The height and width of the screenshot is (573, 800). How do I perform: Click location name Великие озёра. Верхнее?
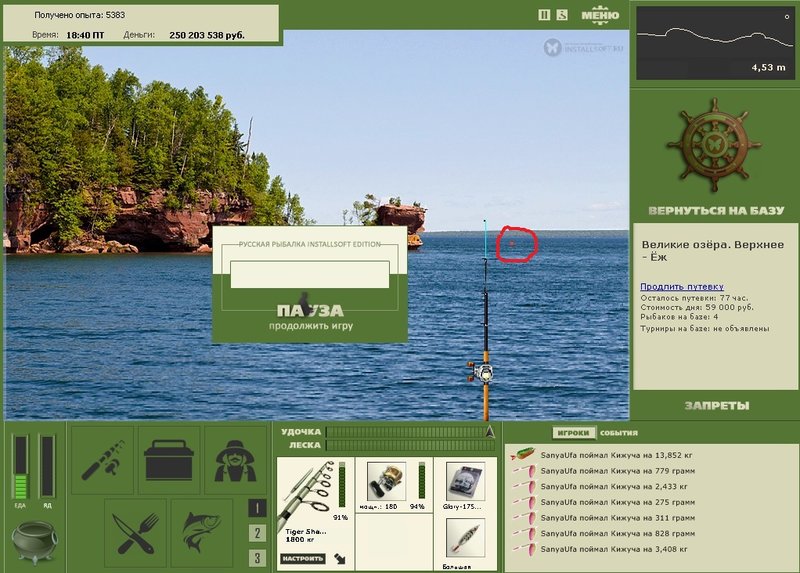tap(712, 251)
